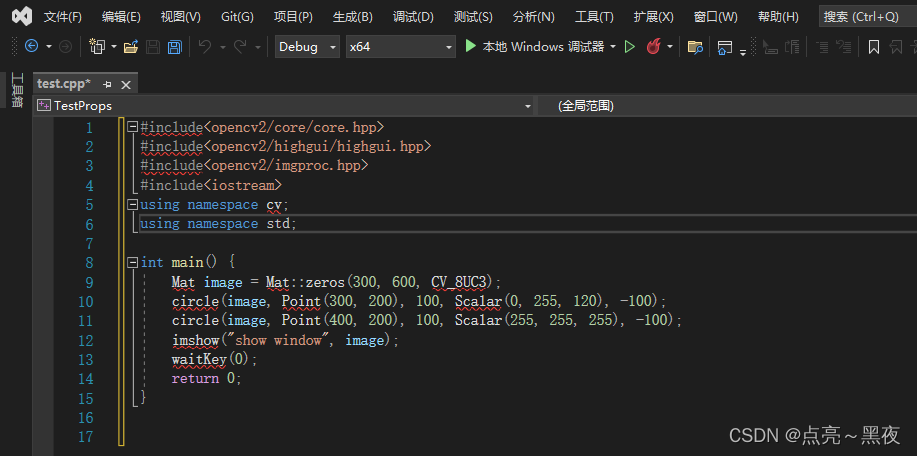The image size is (917, 456).
Task: Click 'std' on line 6
Action: 278,224
